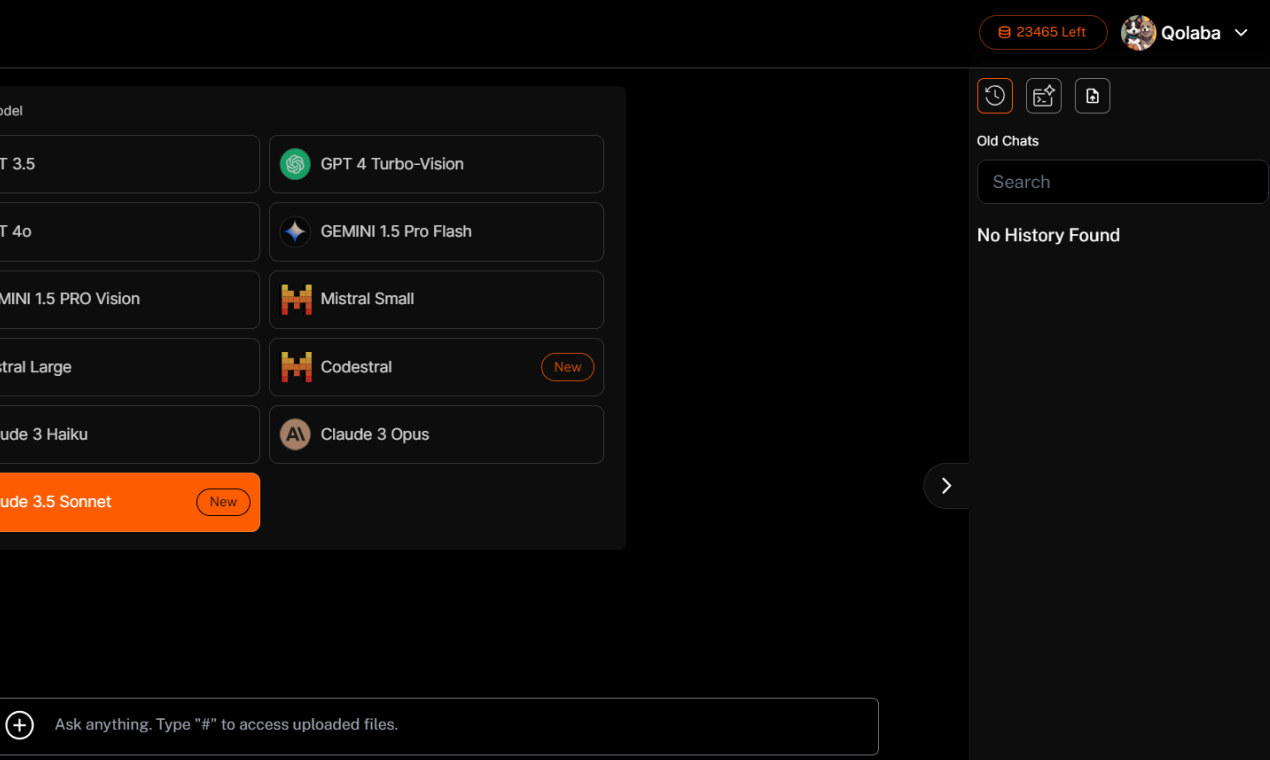
Task: Click the Search old chats field
Action: (x=1122, y=182)
